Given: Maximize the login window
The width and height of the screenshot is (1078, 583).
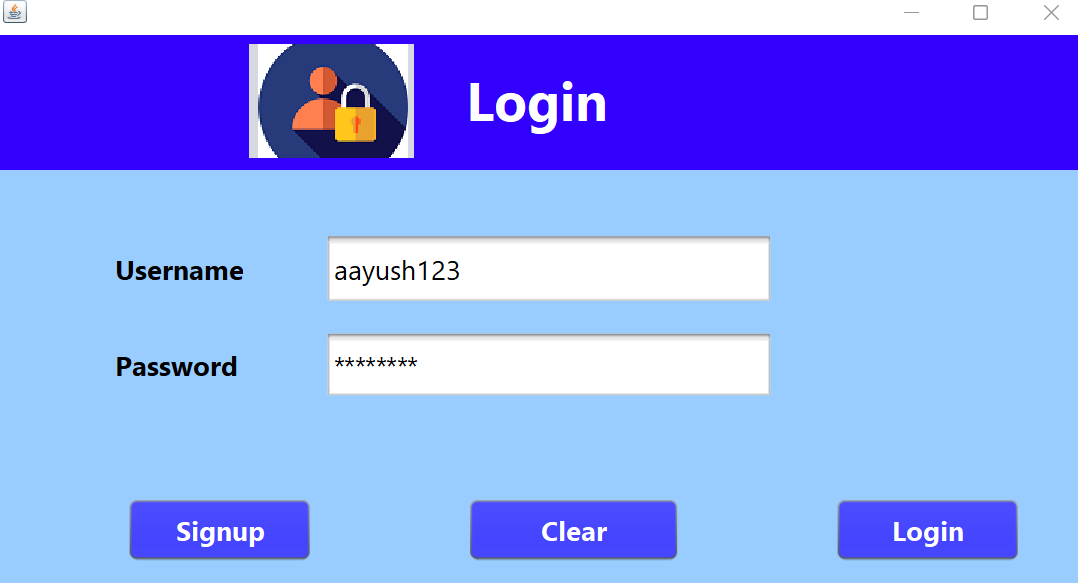Looking at the screenshot, I should point(980,12).
